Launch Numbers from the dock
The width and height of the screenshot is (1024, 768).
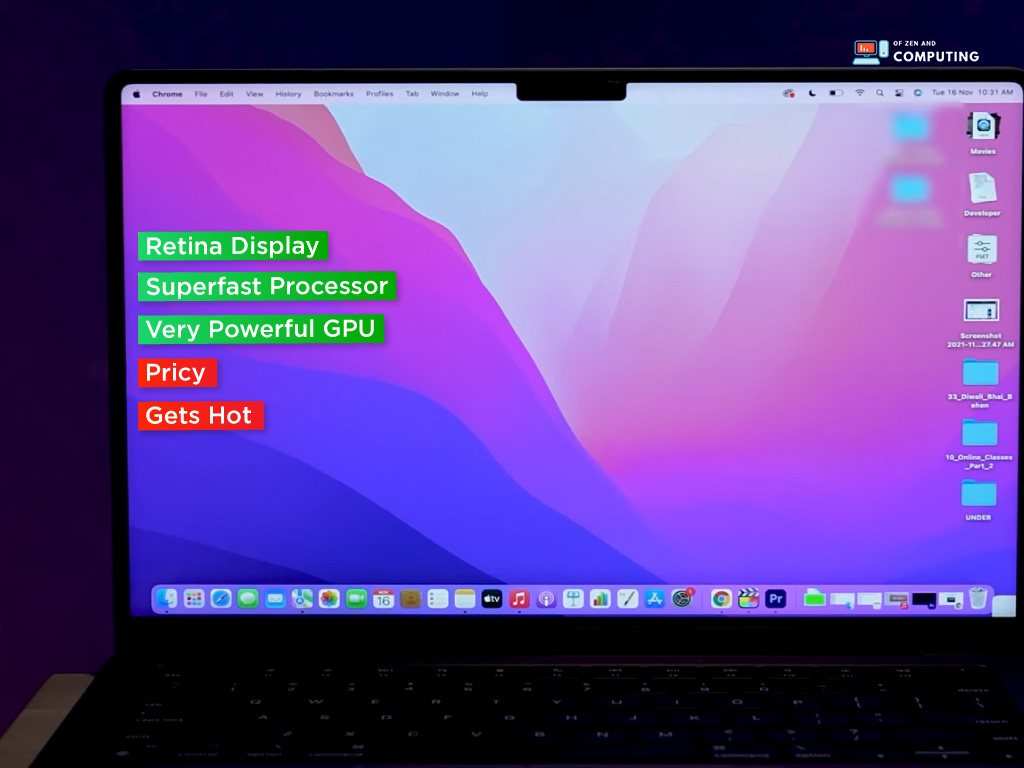click(600, 598)
